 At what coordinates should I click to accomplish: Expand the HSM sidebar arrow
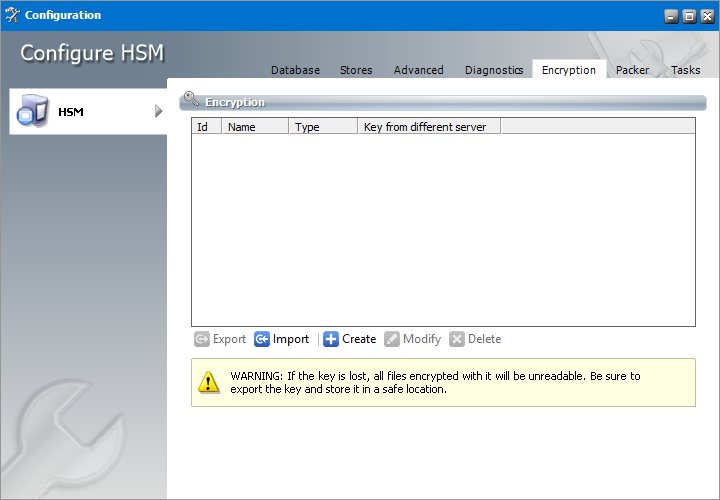158,111
